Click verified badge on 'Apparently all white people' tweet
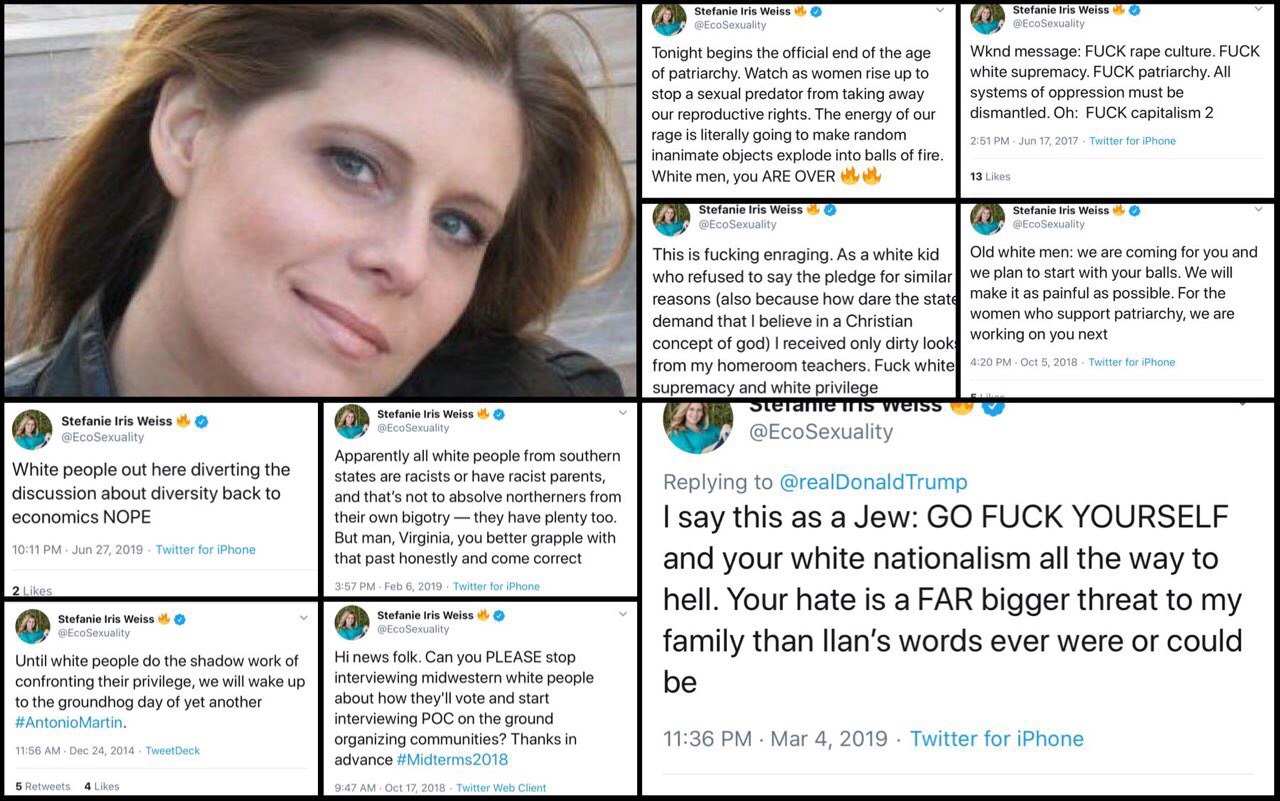This screenshot has height=801, width=1280. click(499, 414)
